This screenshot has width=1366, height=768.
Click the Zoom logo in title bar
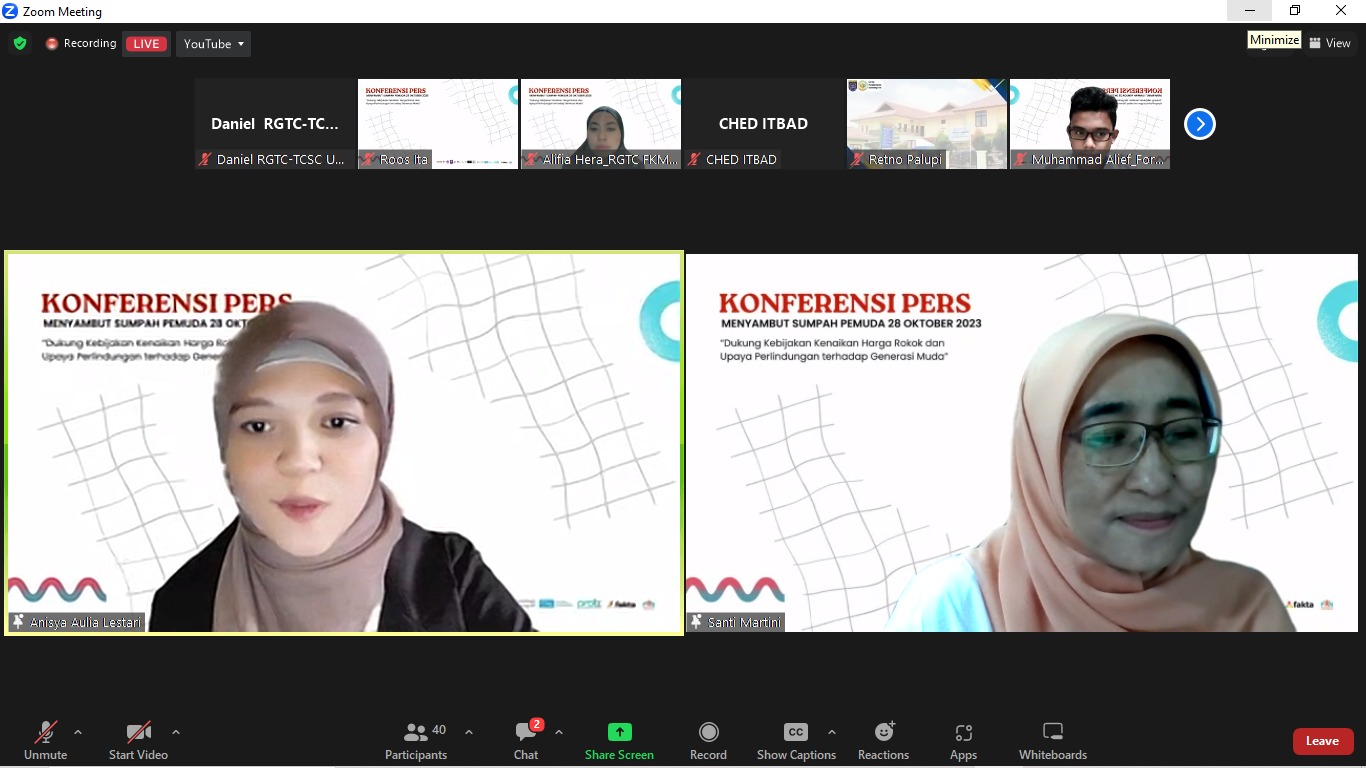(10, 11)
